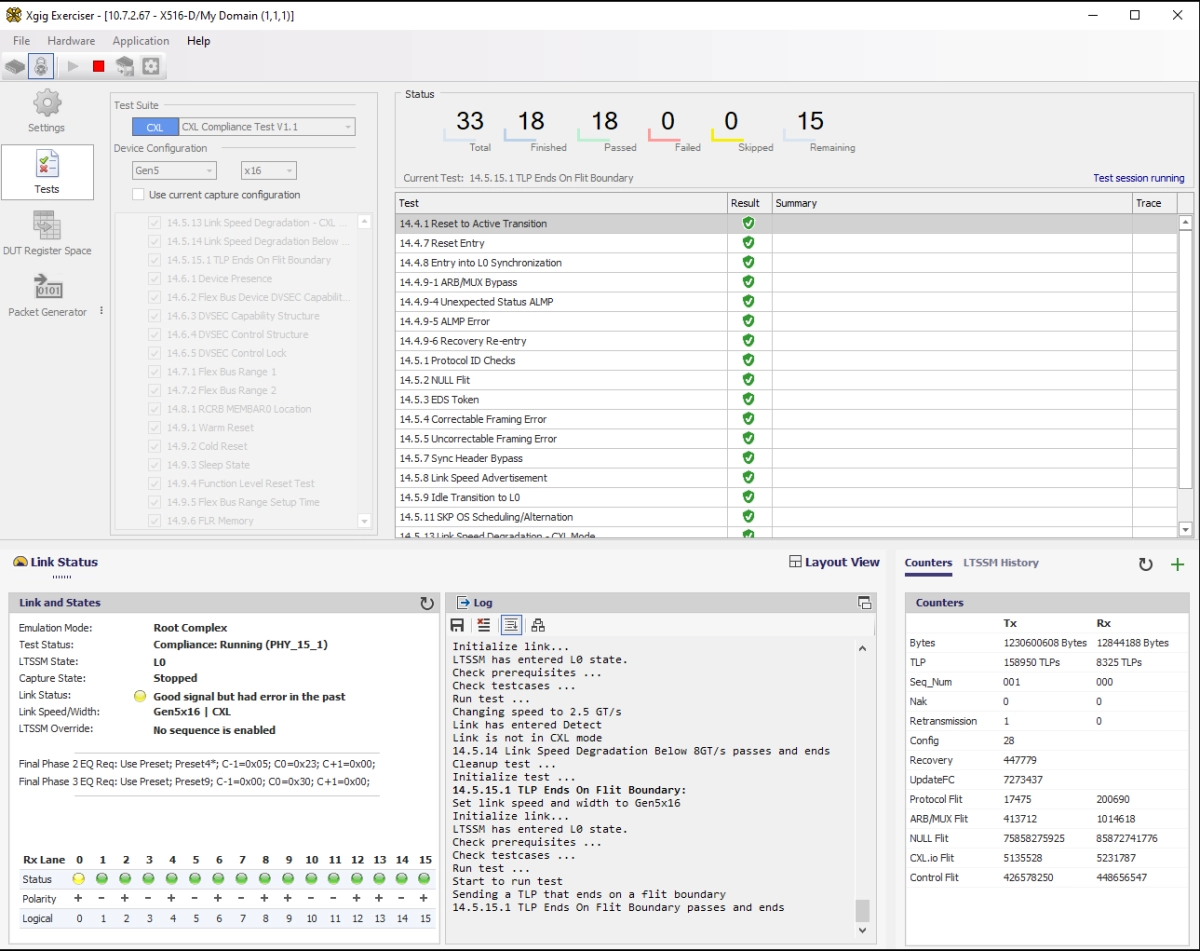1200x951 pixels.
Task: Add a counter with green plus
Action: click(x=1177, y=564)
